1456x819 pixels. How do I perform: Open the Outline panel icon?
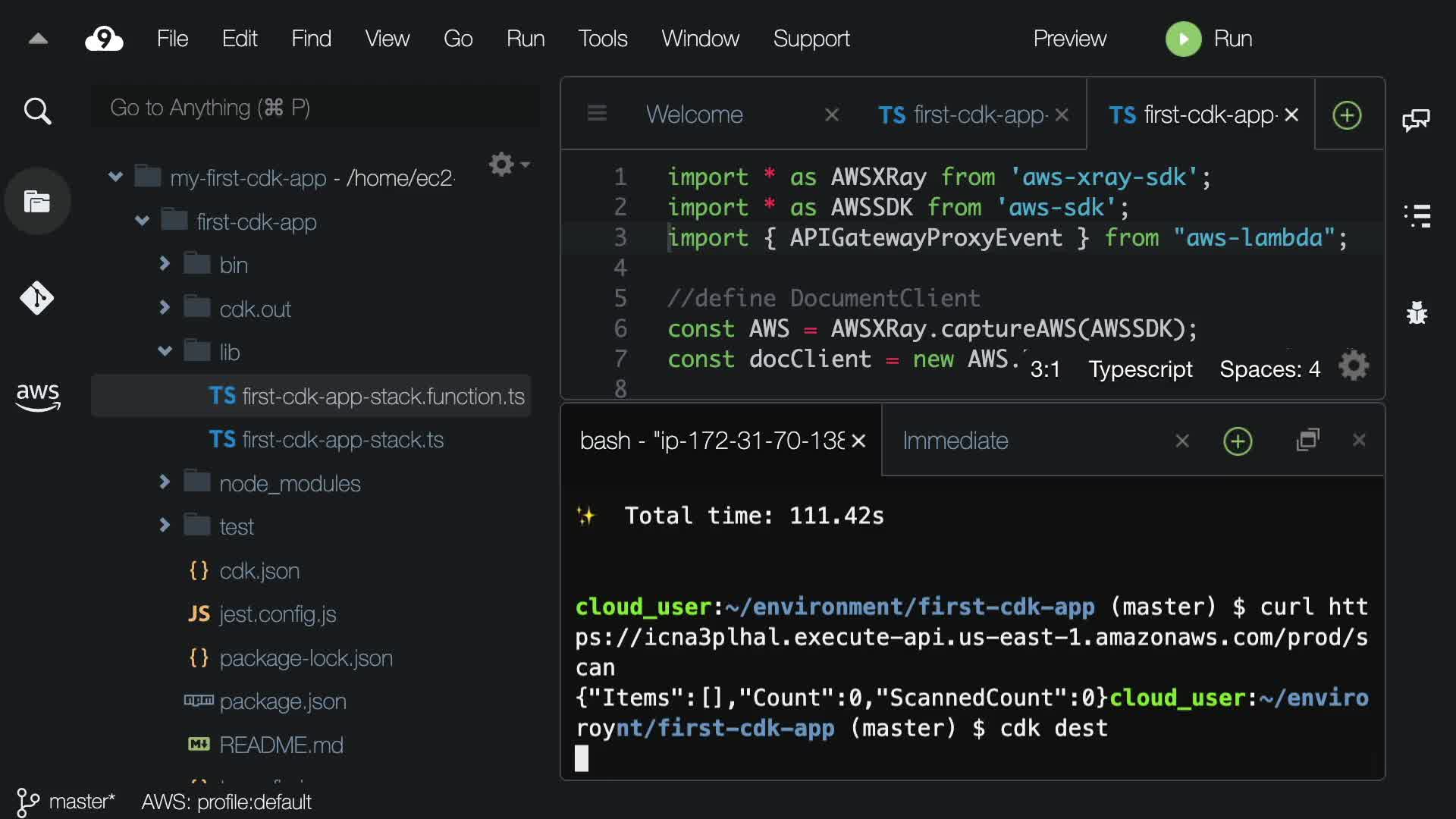pyautogui.click(x=1417, y=216)
